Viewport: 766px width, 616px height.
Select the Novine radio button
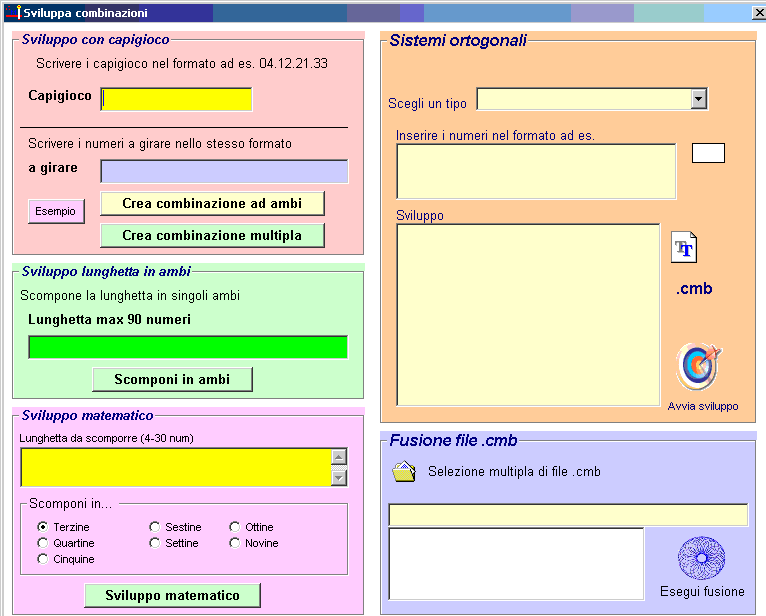(235, 543)
